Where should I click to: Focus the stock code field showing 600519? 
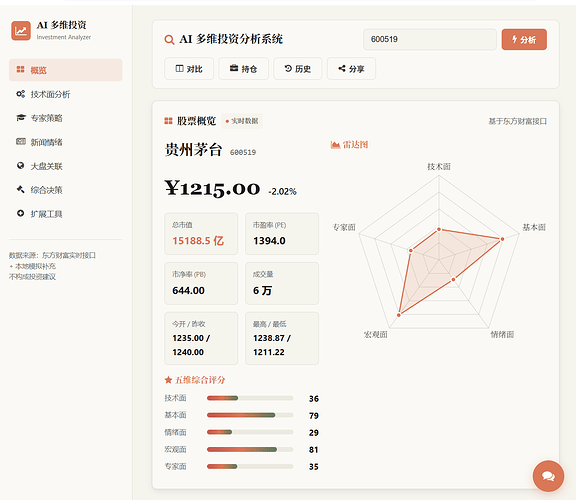pyautogui.click(x=430, y=39)
